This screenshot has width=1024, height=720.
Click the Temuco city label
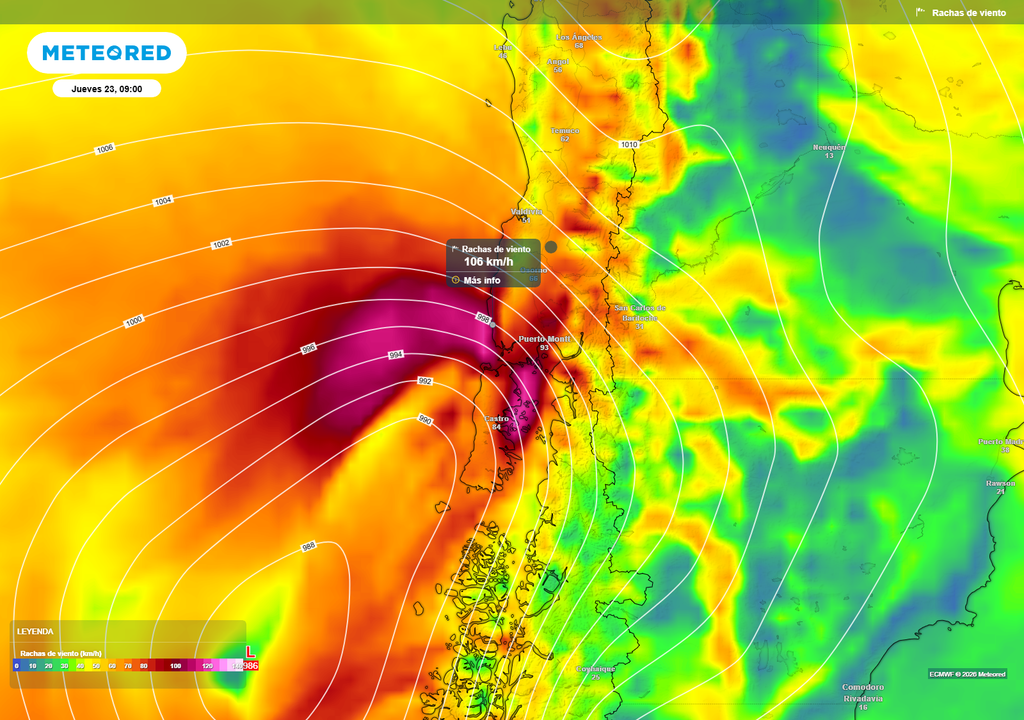565,131
